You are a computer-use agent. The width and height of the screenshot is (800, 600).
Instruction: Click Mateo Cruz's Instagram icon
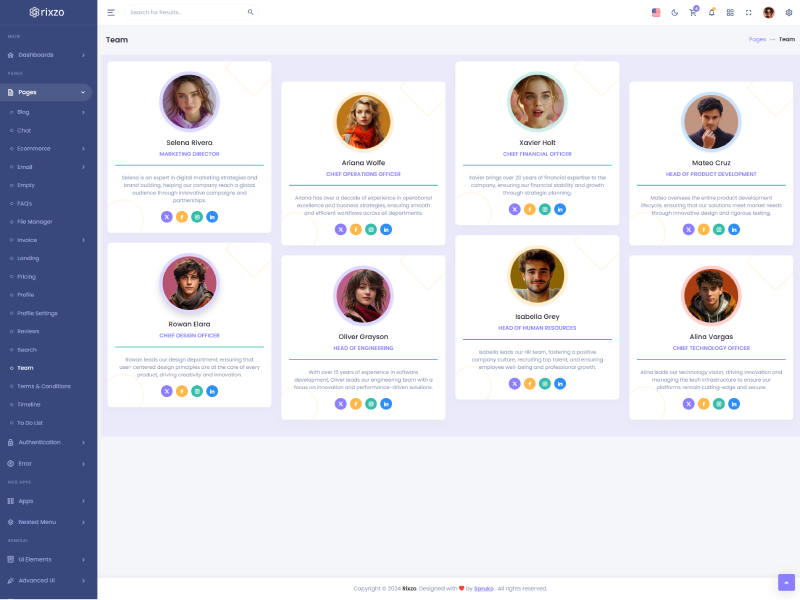coord(719,229)
